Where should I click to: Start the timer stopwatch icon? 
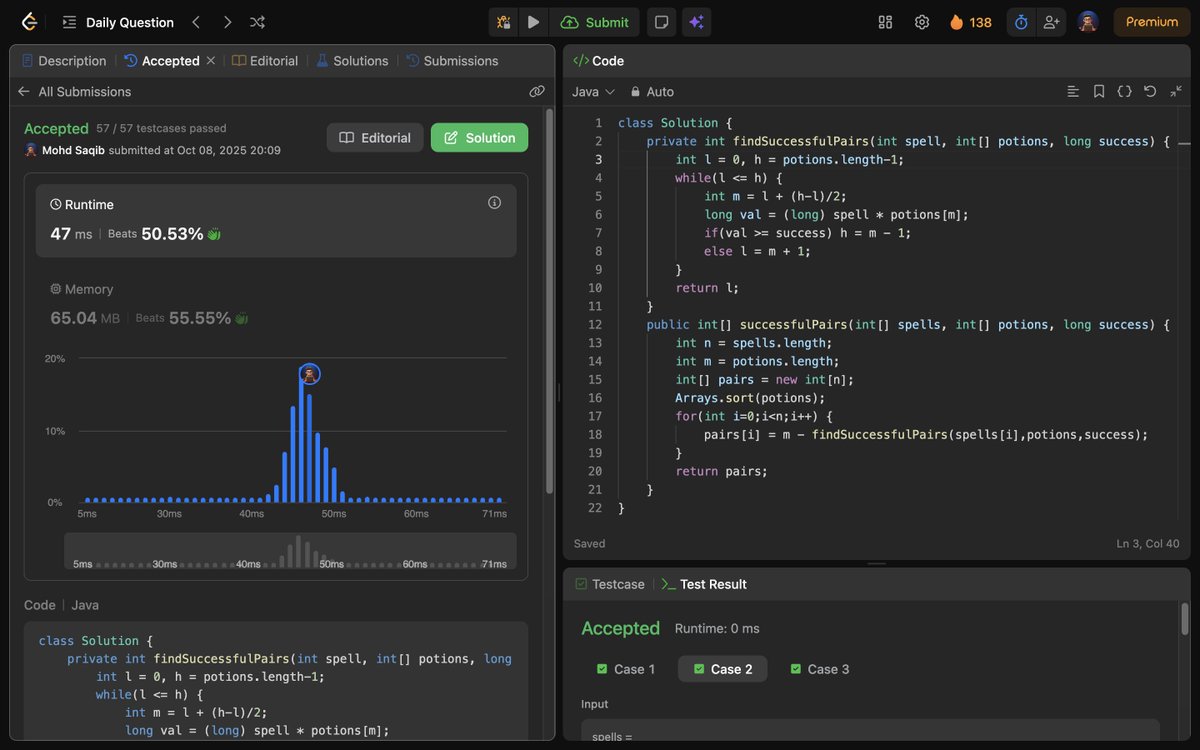[x=1021, y=22]
